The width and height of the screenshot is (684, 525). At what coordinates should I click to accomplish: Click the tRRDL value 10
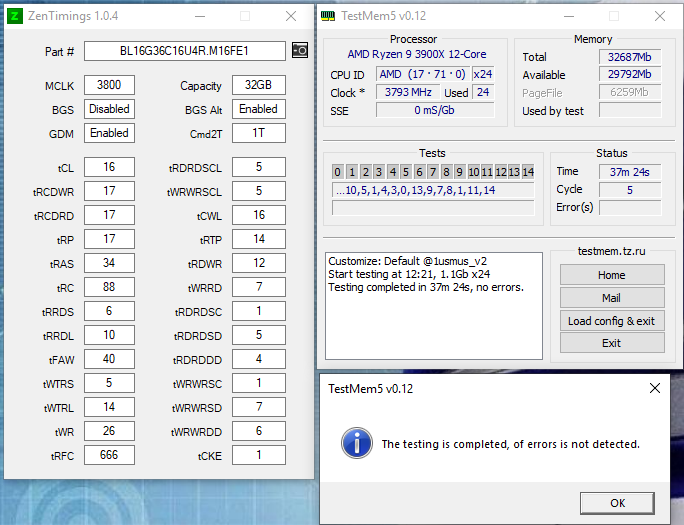pos(109,335)
